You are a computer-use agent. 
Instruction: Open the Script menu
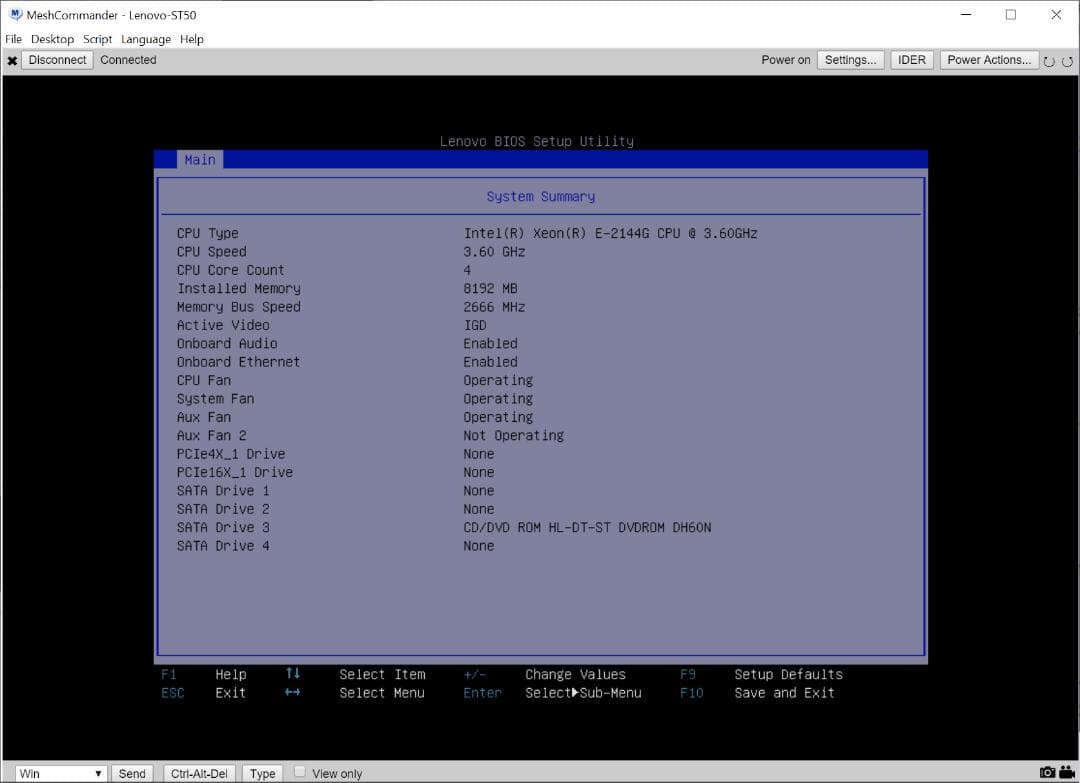pos(97,39)
